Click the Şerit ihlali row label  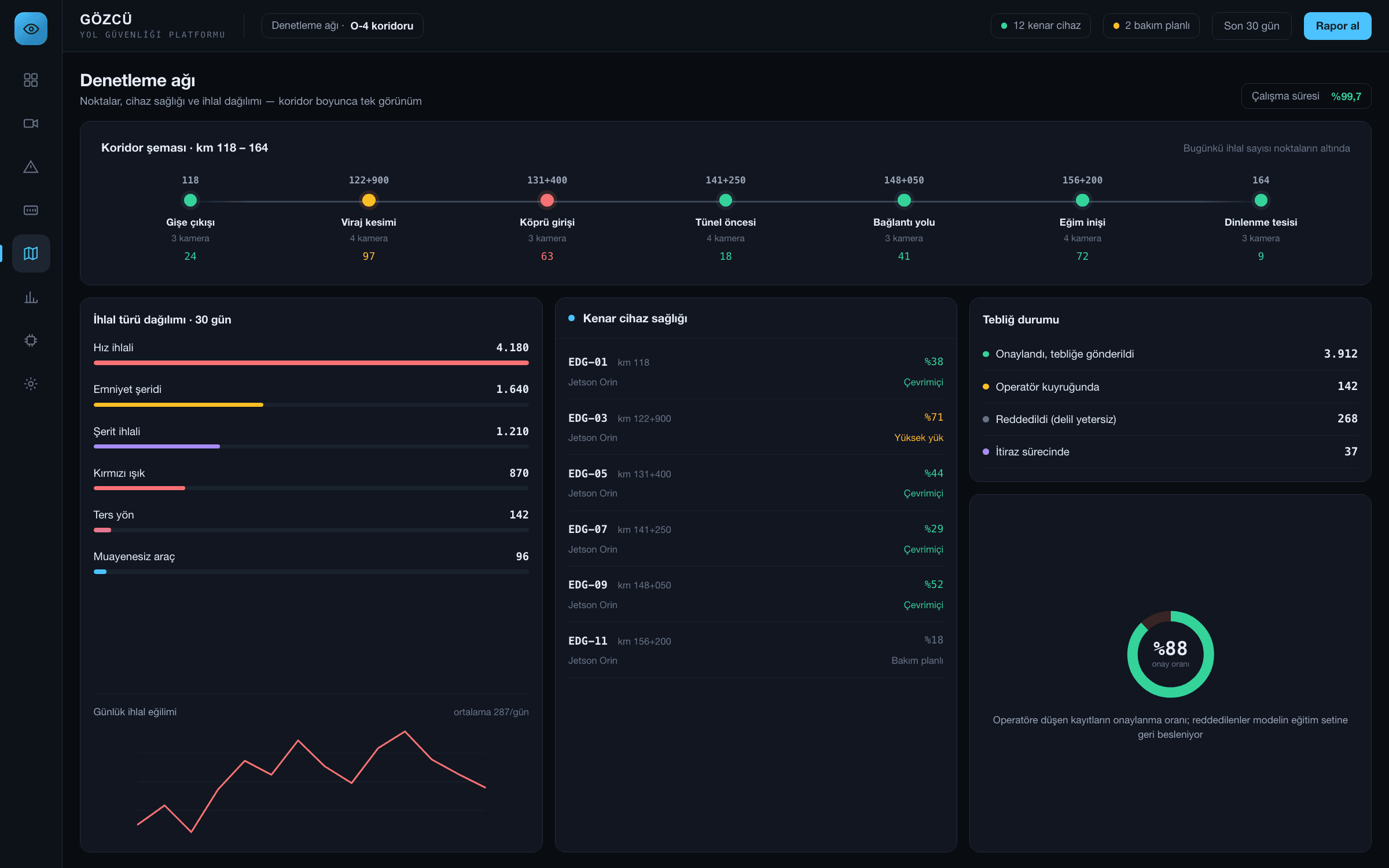click(x=116, y=432)
